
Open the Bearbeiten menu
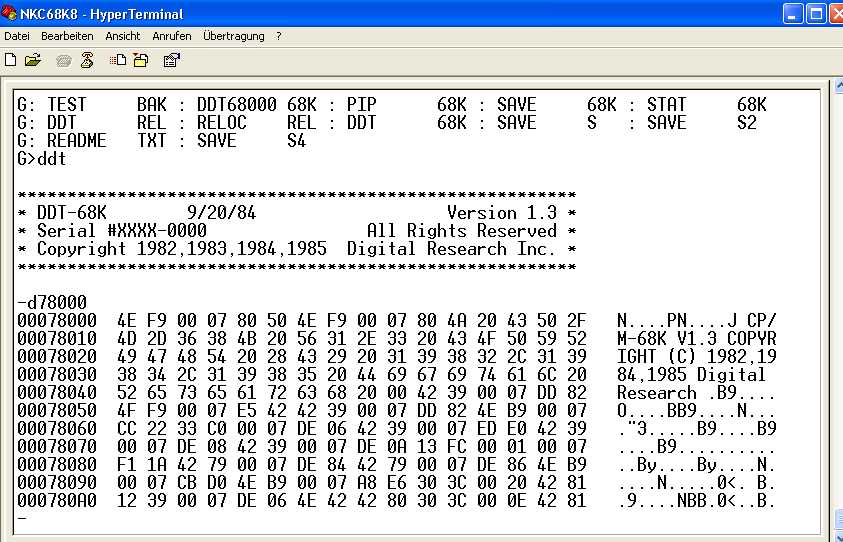(x=67, y=36)
